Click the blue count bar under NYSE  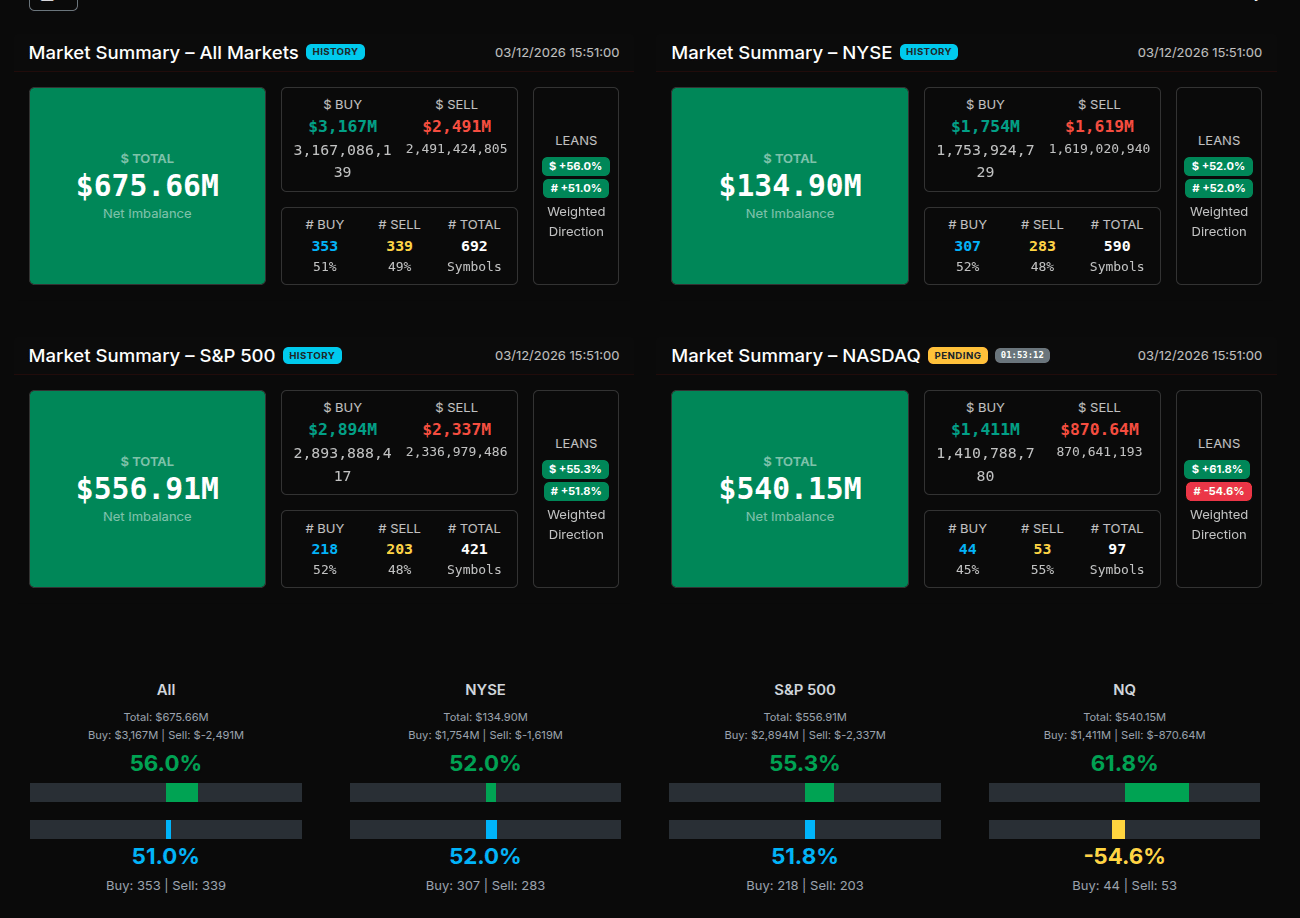[491, 829]
